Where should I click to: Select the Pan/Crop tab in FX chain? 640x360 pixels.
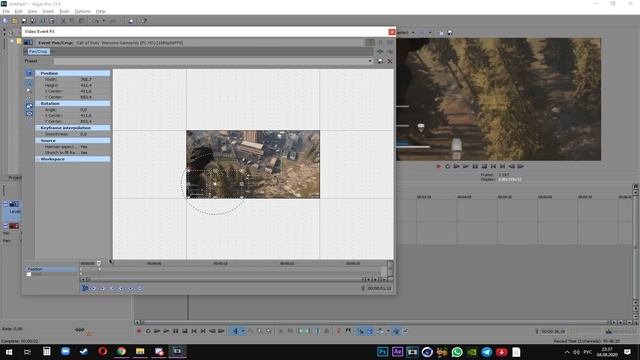(x=38, y=51)
